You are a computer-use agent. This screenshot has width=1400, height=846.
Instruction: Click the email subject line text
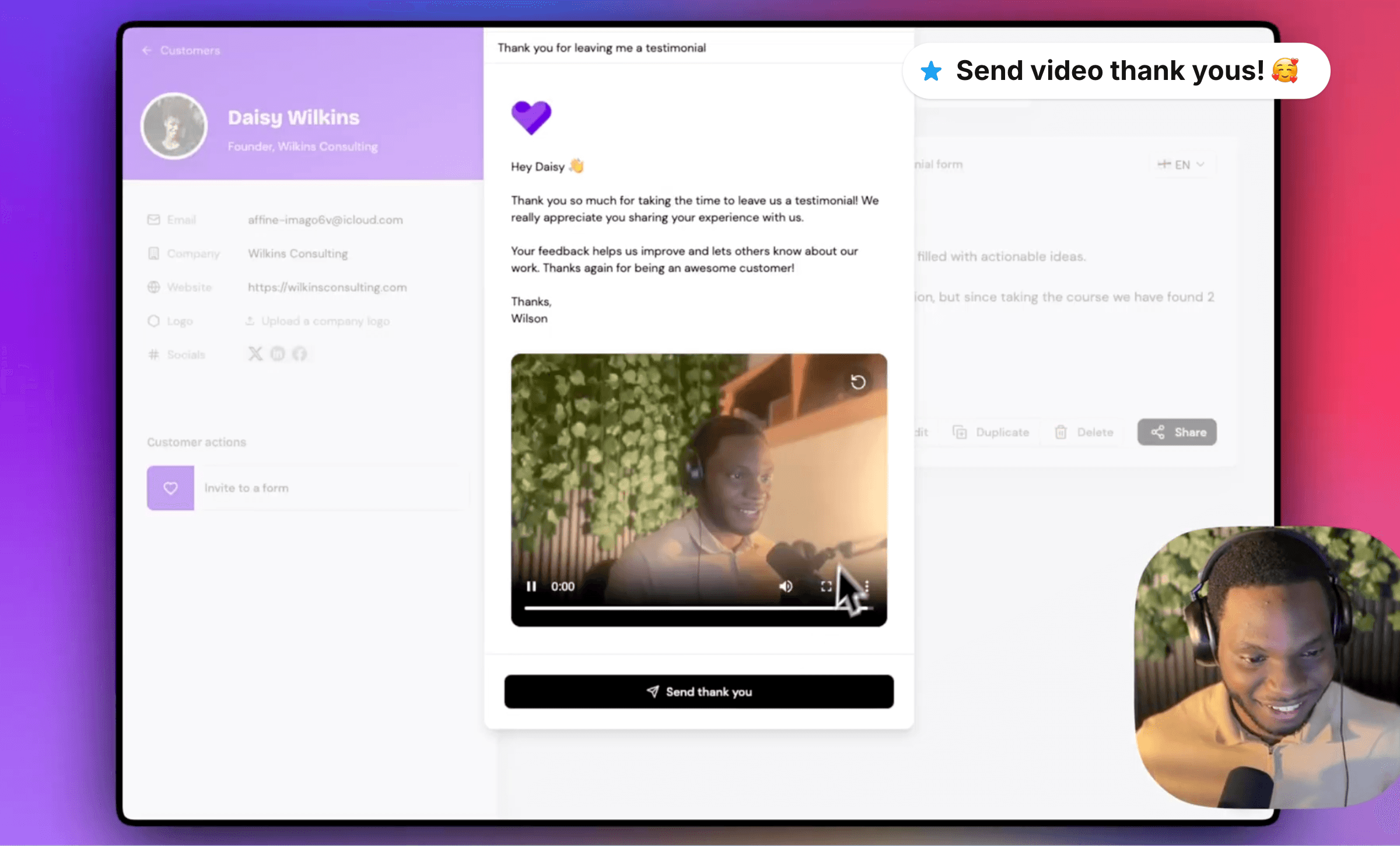(x=601, y=48)
